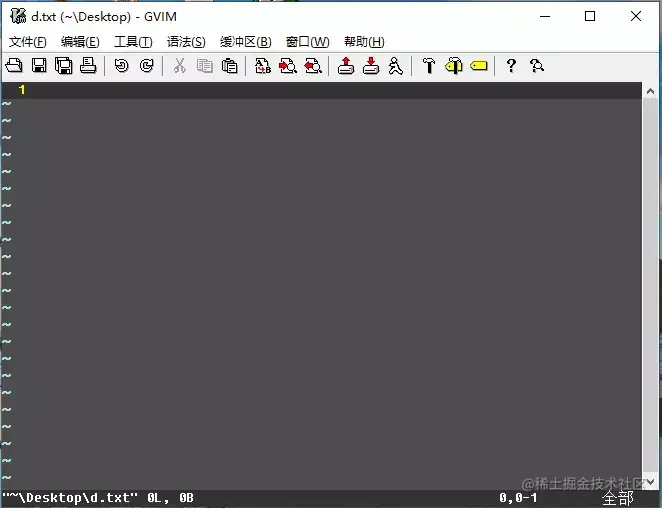The image size is (662, 508).
Task: Click the Undo toolbar icon
Action: pos(122,66)
